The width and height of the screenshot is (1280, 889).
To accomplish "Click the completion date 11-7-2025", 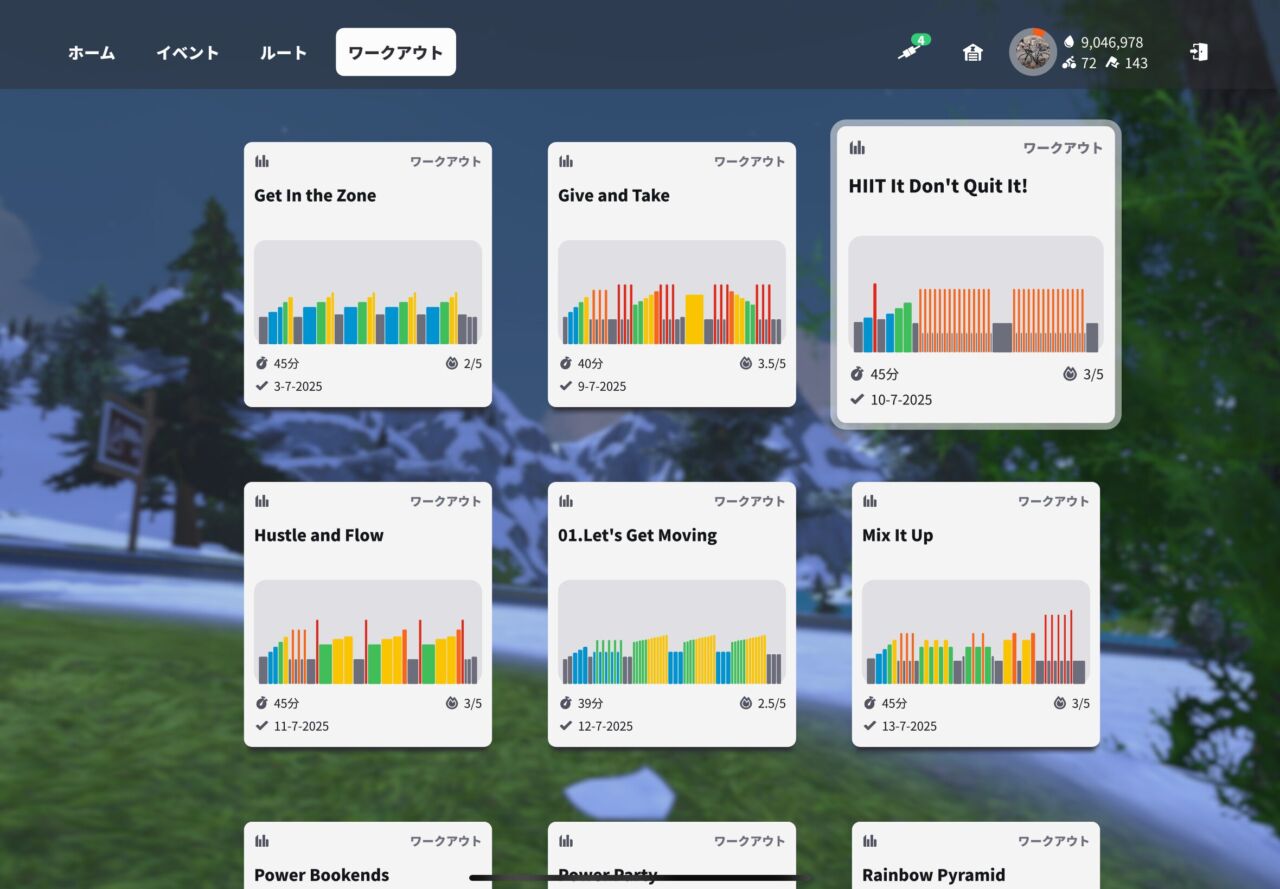I will coord(301,727).
